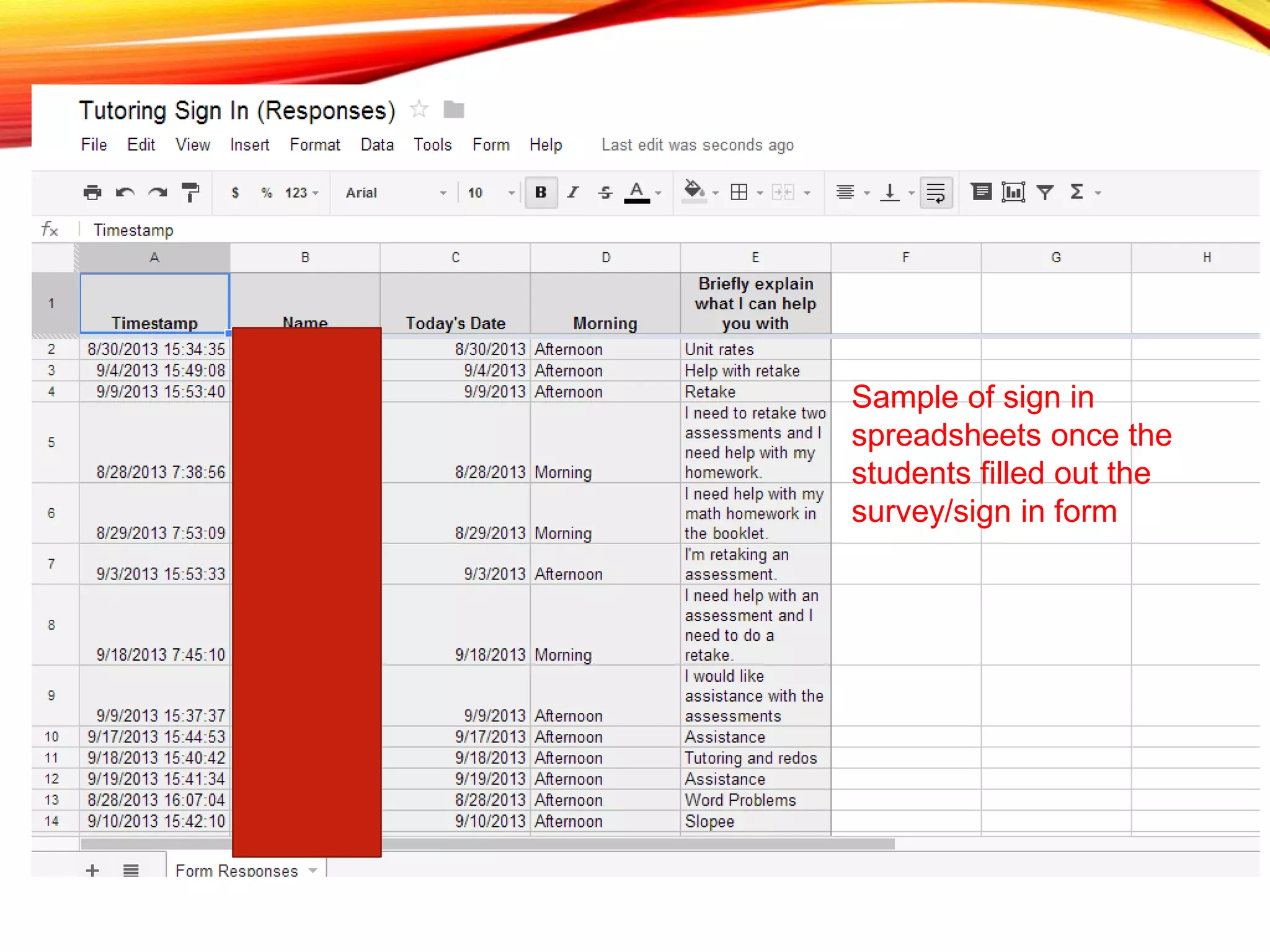The width and height of the screenshot is (1270, 952).
Task: Open the font size 10 dropdown
Action: click(491, 193)
